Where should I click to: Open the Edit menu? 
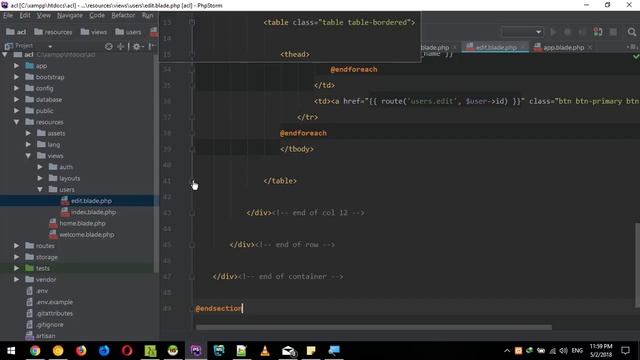pyautogui.click(x=25, y=16)
